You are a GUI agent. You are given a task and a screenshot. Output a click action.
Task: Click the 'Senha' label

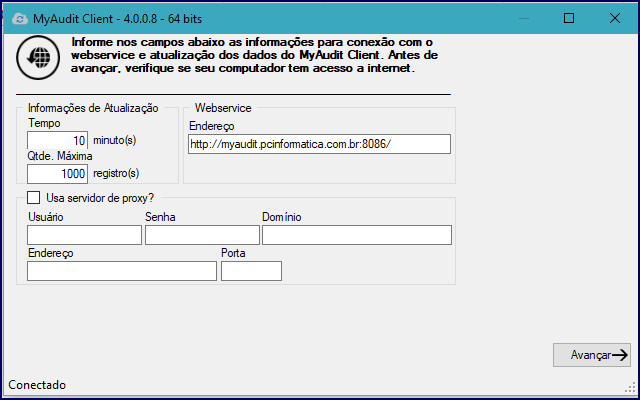[160, 217]
